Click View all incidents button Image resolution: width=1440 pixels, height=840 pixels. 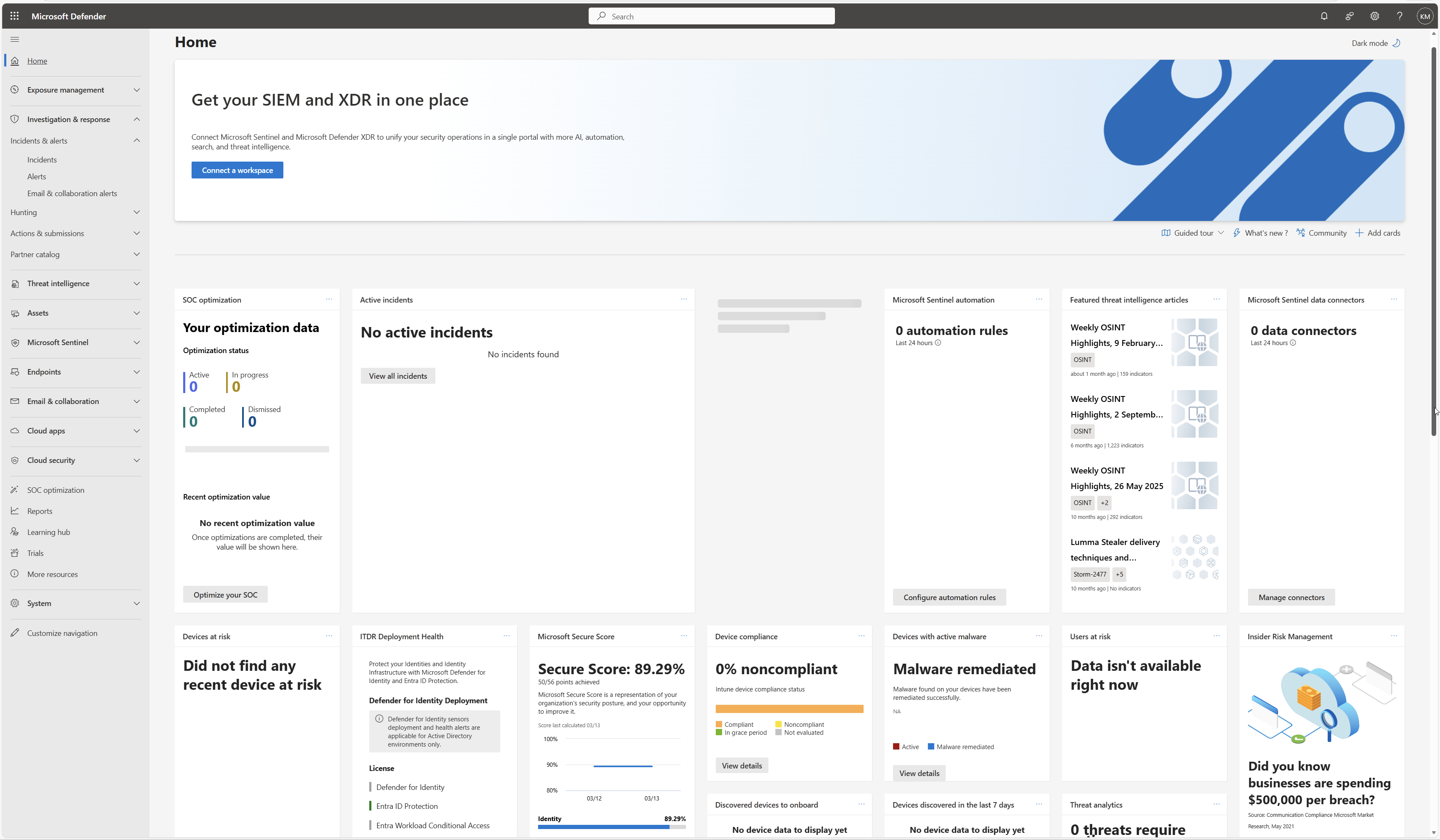click(x=398, y=376)
